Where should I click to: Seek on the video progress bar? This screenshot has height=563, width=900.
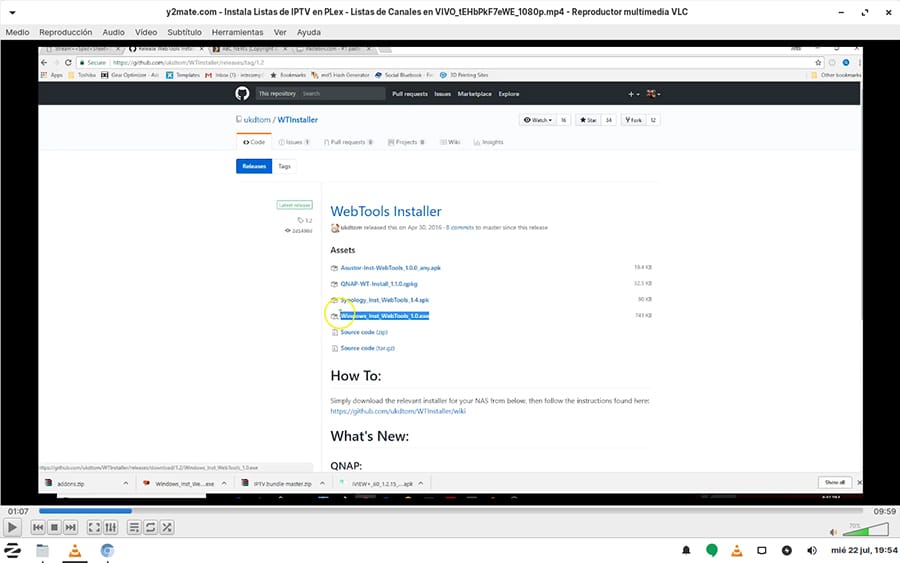[x=451, y=511]
